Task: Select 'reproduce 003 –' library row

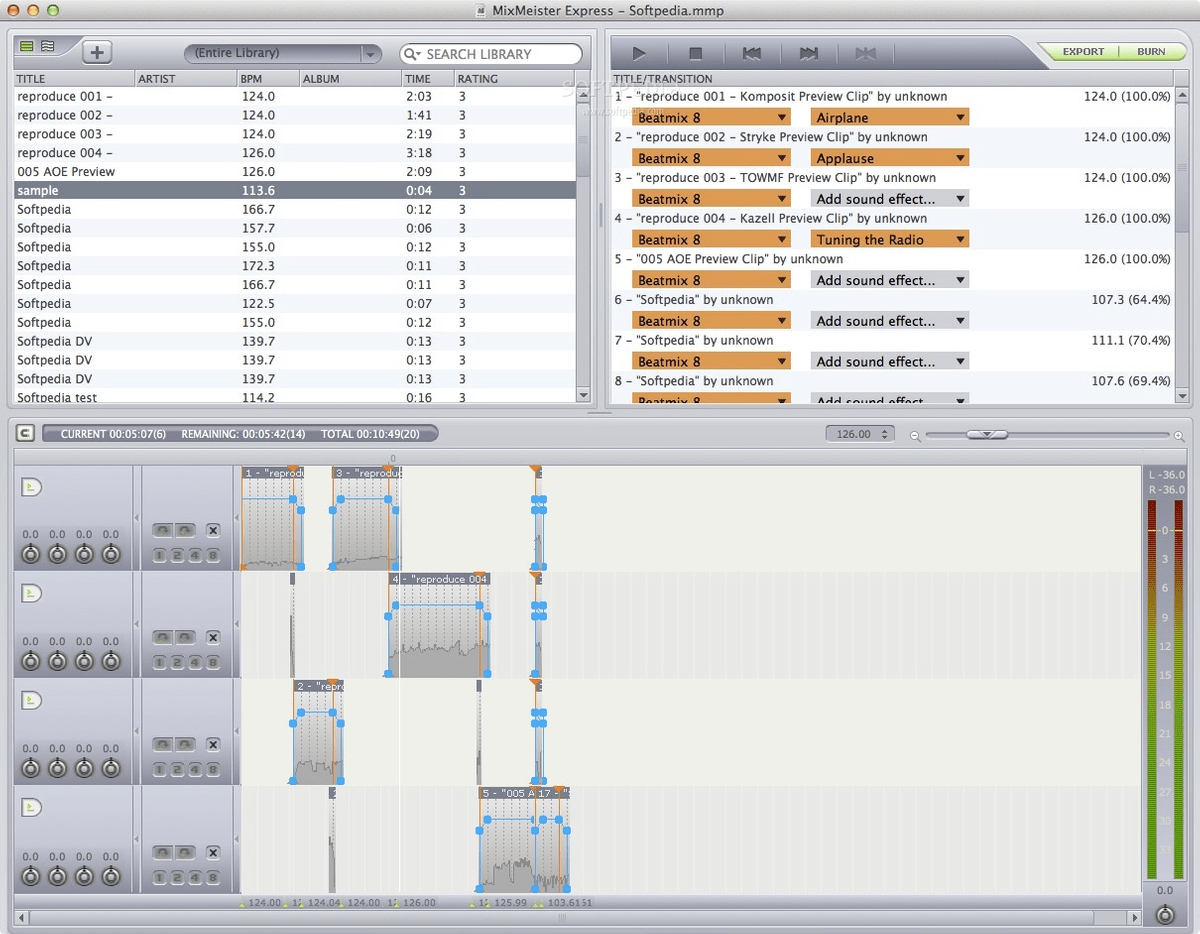Action: click(295, 134)
